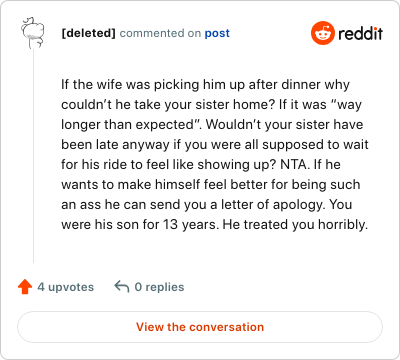Click the Reddit snoo logo icon
This screenshot has height=360, width=400.
point(323,33)
